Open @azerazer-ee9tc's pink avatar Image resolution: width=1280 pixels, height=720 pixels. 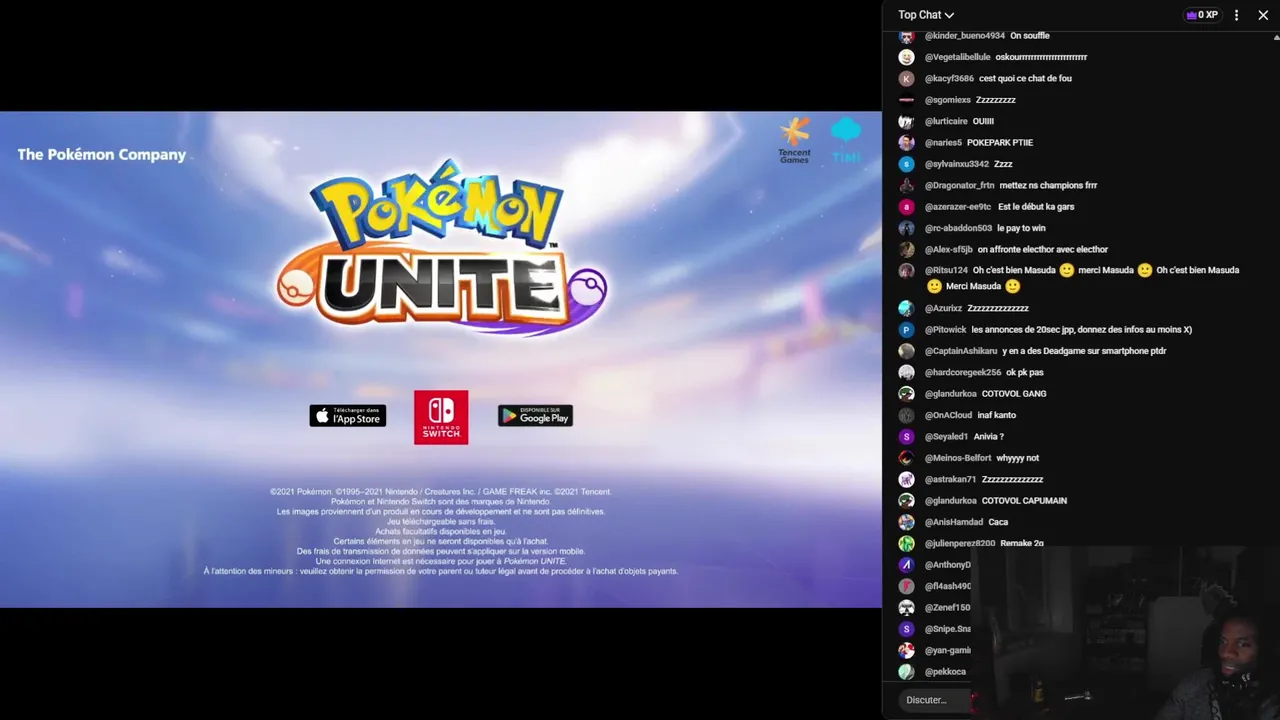(x=906, y=207)
